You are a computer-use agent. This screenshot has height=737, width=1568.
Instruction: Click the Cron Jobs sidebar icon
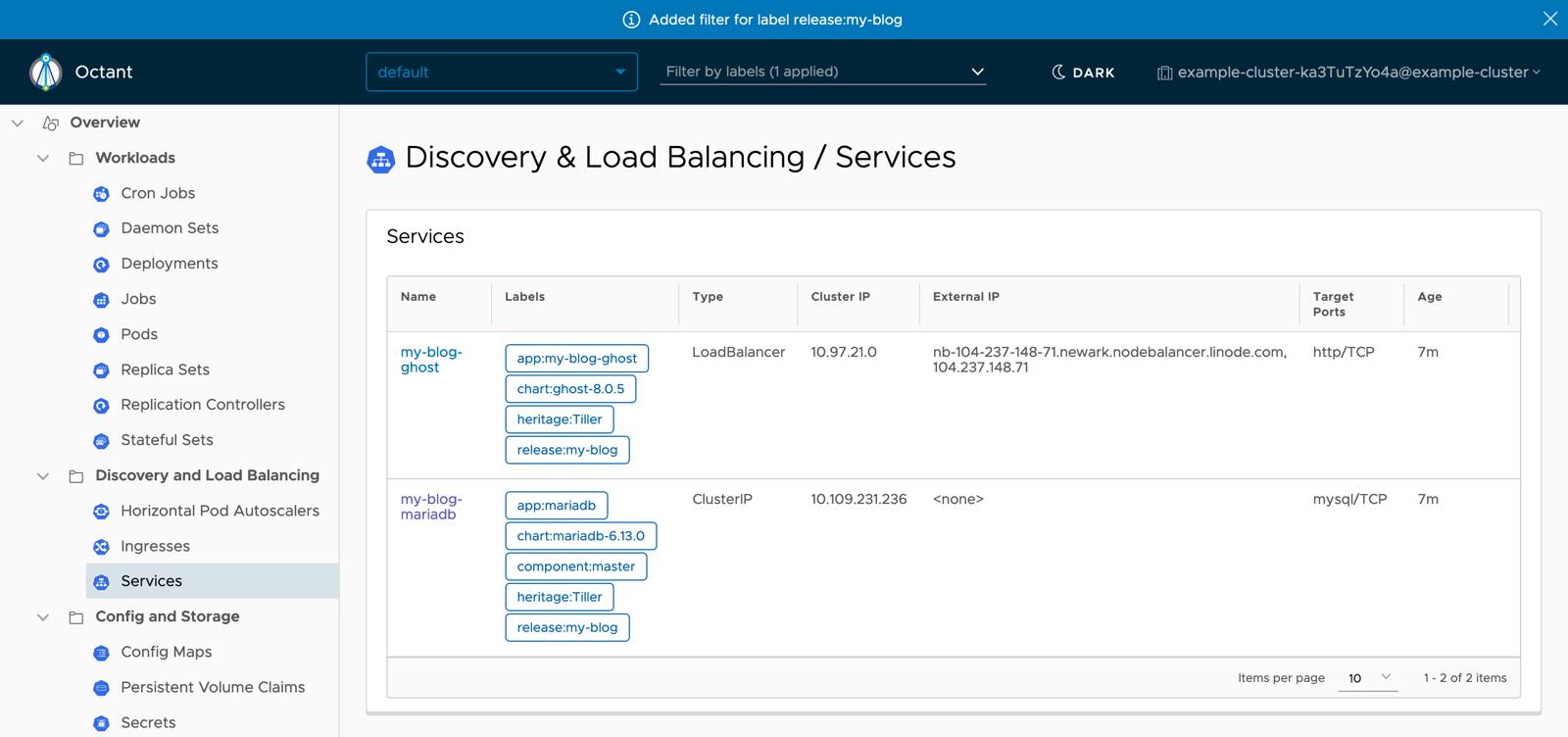click(101, 194)
